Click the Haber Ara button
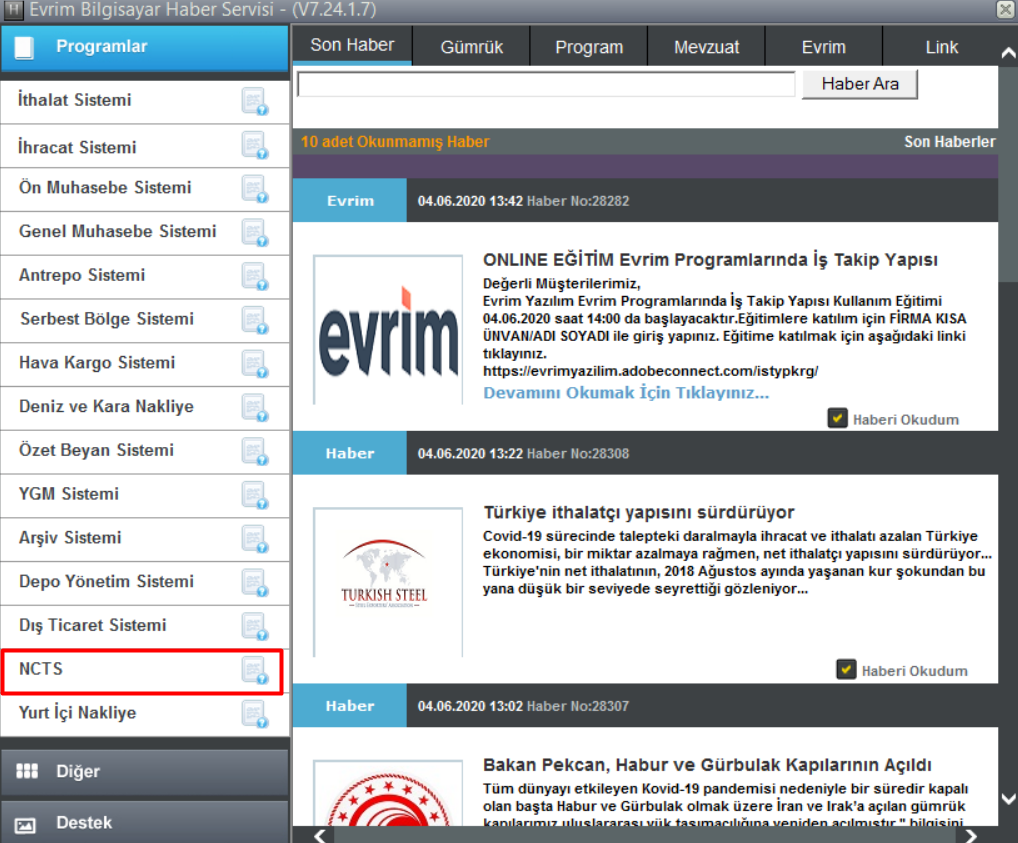This screenshot has height=843, width=1018. pyautogui.click(x=860, y=84)
